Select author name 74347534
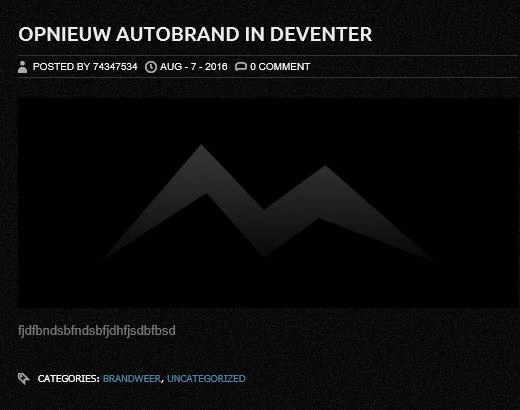The height and width of the screenshot is (410, 520). [x=115, y=67]
